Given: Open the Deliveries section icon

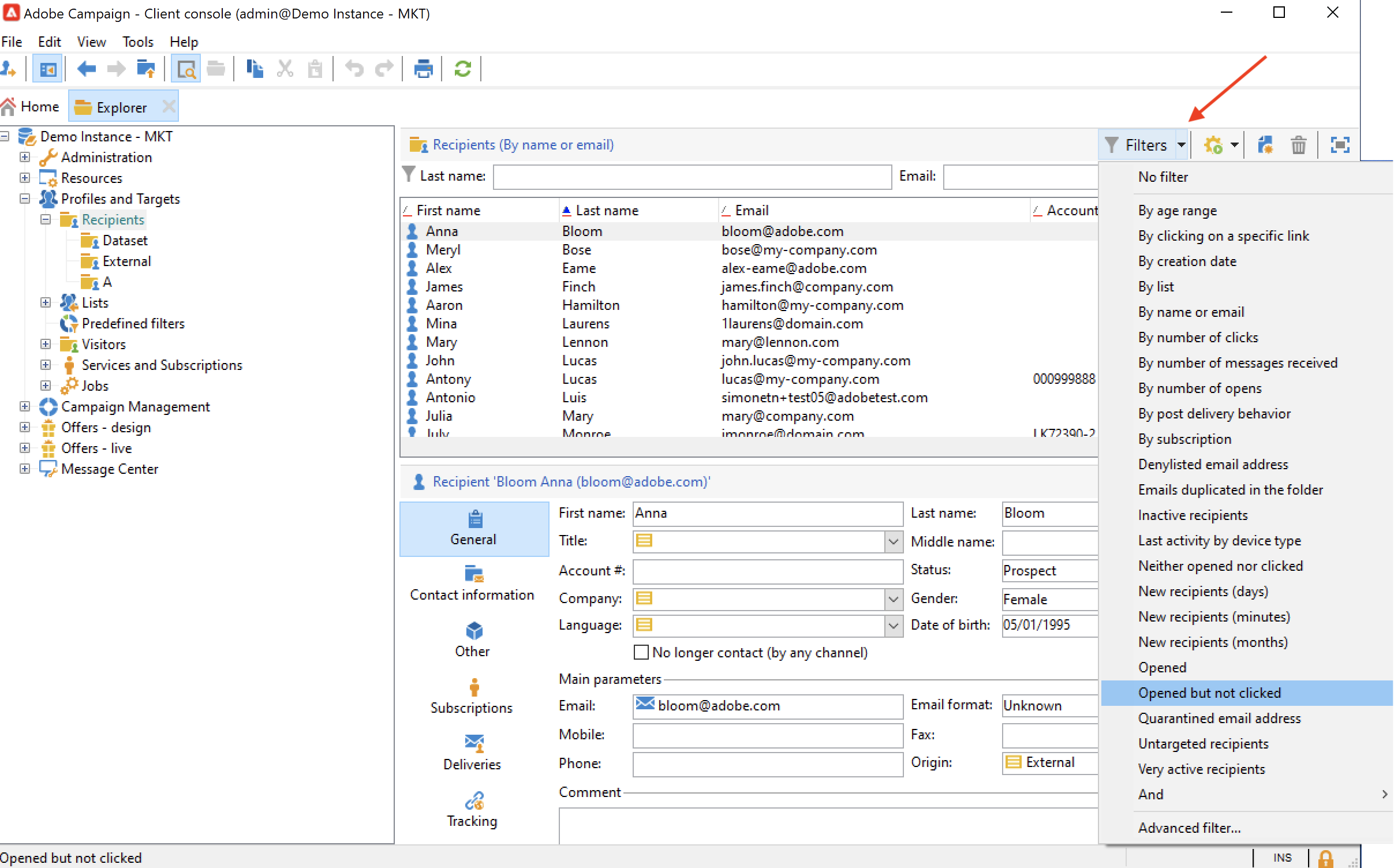Looking at the screenshot, I should pyautogui.click(x=473, y=743).
